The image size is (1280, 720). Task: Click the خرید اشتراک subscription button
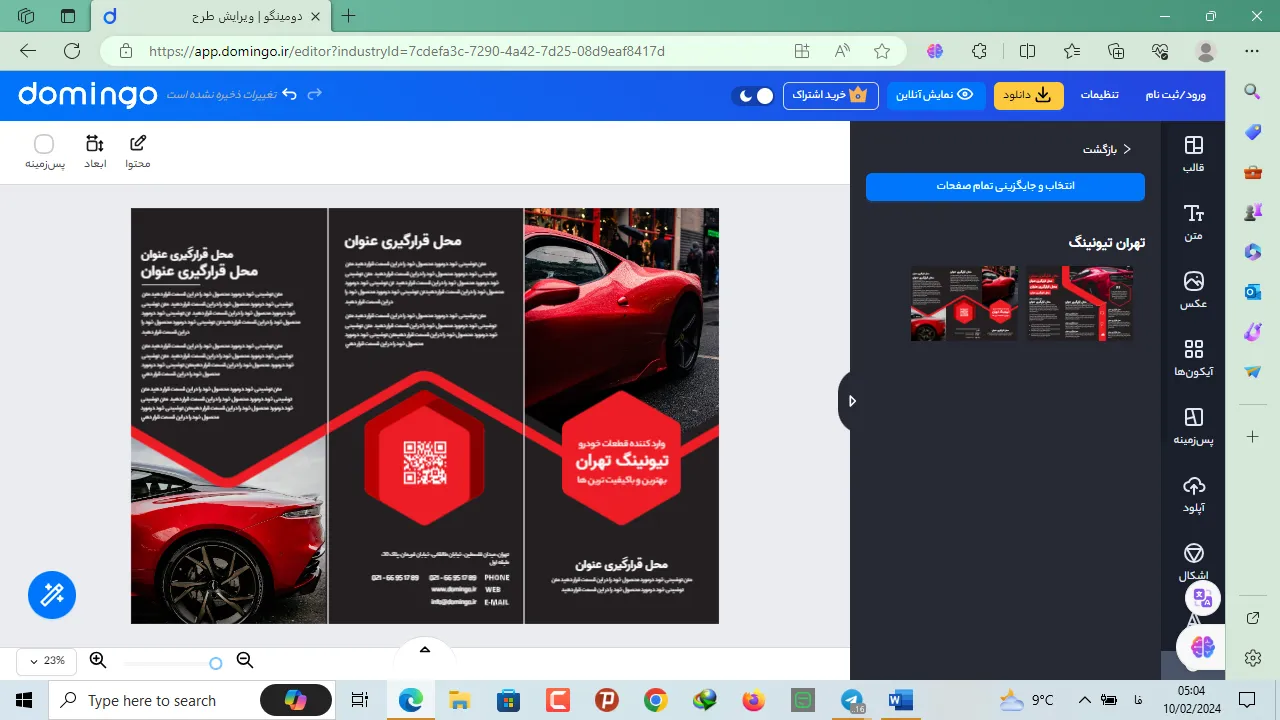click(830, 95)
